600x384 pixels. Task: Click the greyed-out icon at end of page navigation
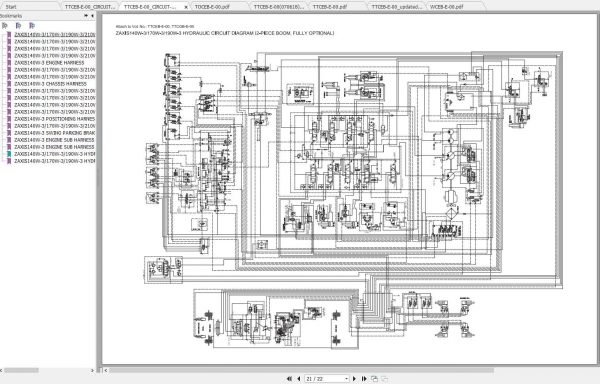pos(384,379)
